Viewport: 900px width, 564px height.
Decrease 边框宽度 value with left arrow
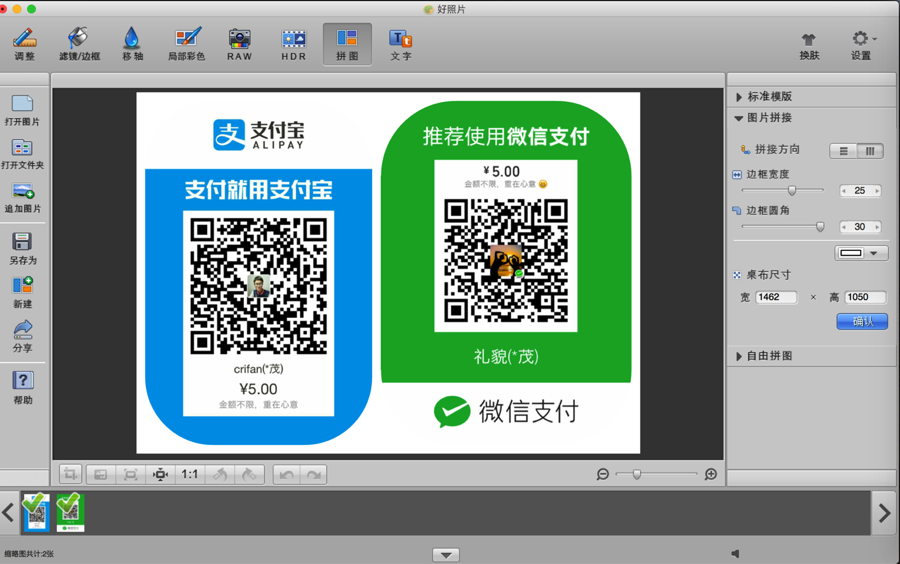[x=844, y=190]
